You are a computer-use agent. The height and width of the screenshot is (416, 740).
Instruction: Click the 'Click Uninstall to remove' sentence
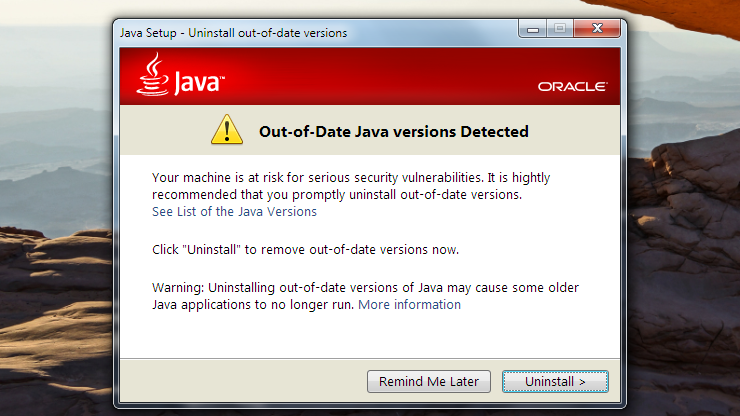tap(305, 249)
